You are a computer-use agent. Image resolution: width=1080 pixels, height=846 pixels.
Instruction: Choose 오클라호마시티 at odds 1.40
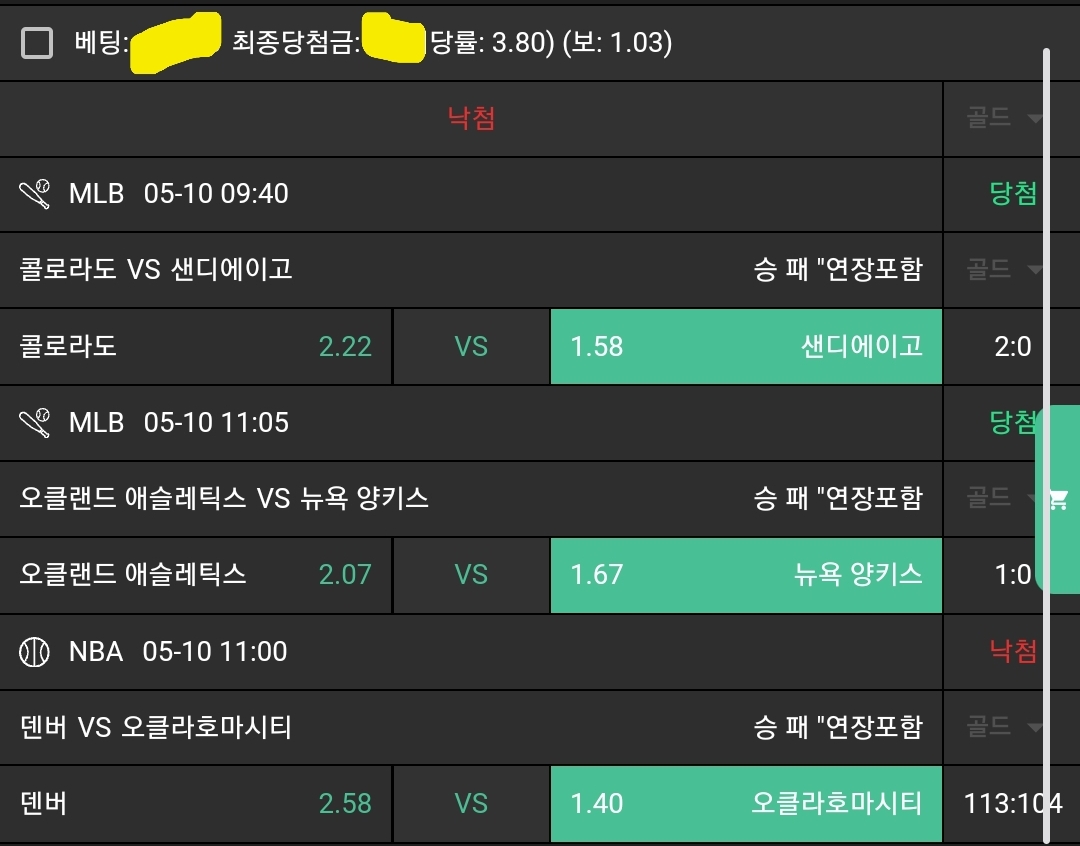coord(746,803)
